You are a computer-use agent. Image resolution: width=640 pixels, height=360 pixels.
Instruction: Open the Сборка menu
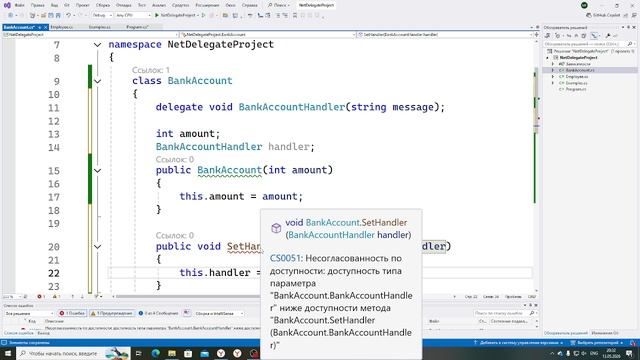pos(103,5)
